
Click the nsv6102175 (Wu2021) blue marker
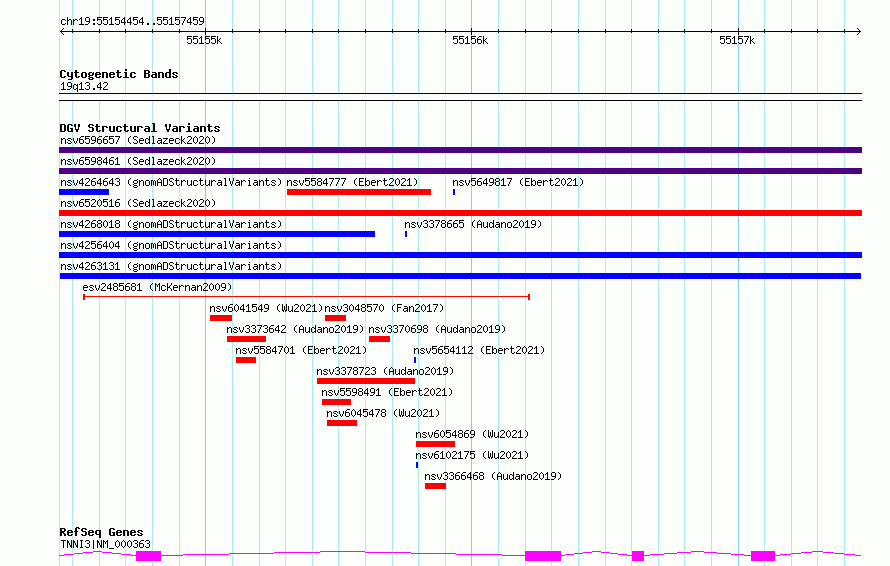pyautogui.click(x=417, y=465)
